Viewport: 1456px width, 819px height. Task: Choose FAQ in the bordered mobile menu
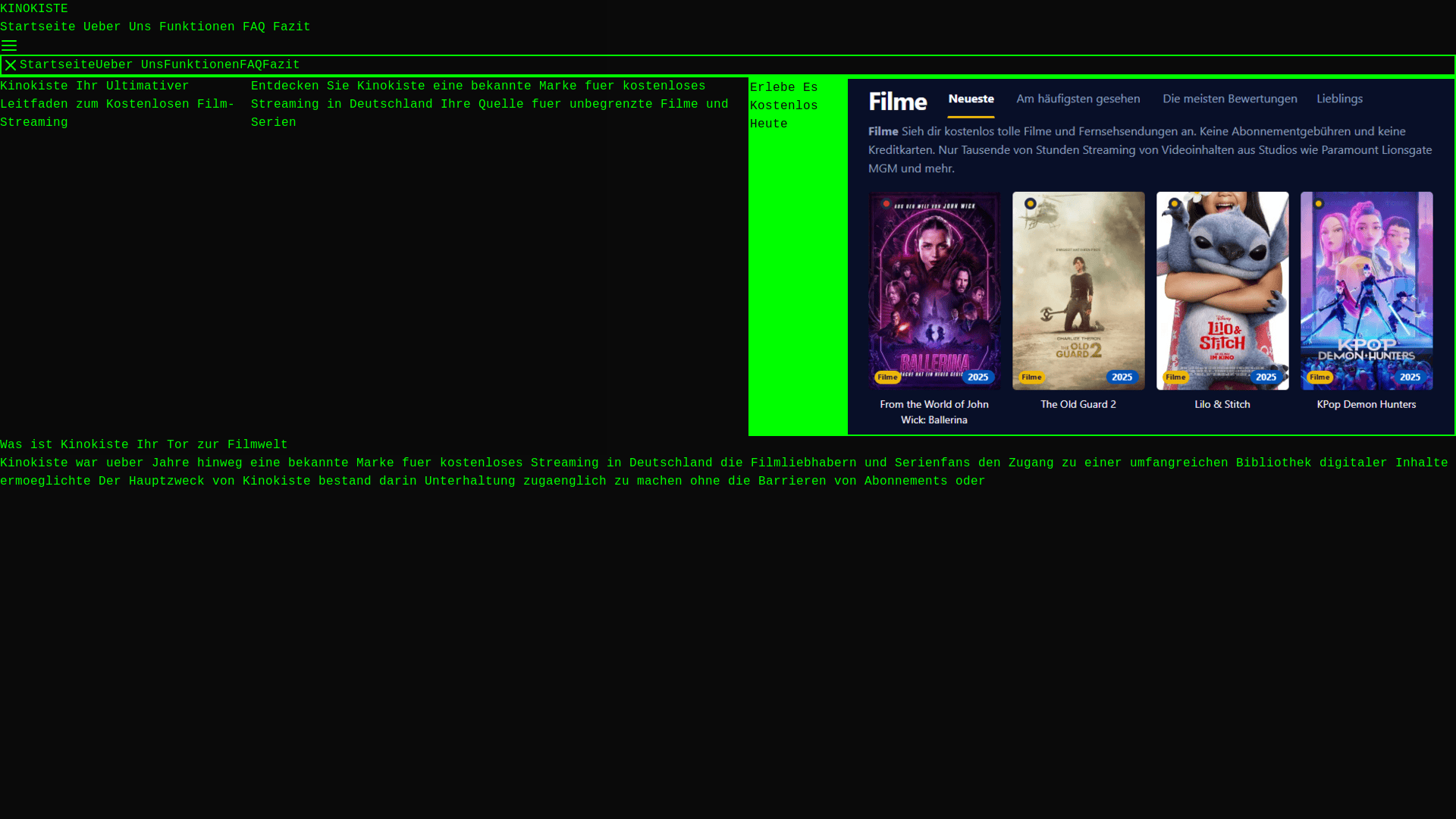click(251, 65)
